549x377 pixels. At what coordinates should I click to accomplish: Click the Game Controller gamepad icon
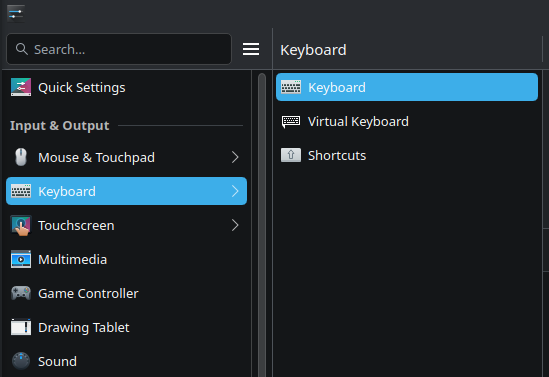[x=21, y=293]
